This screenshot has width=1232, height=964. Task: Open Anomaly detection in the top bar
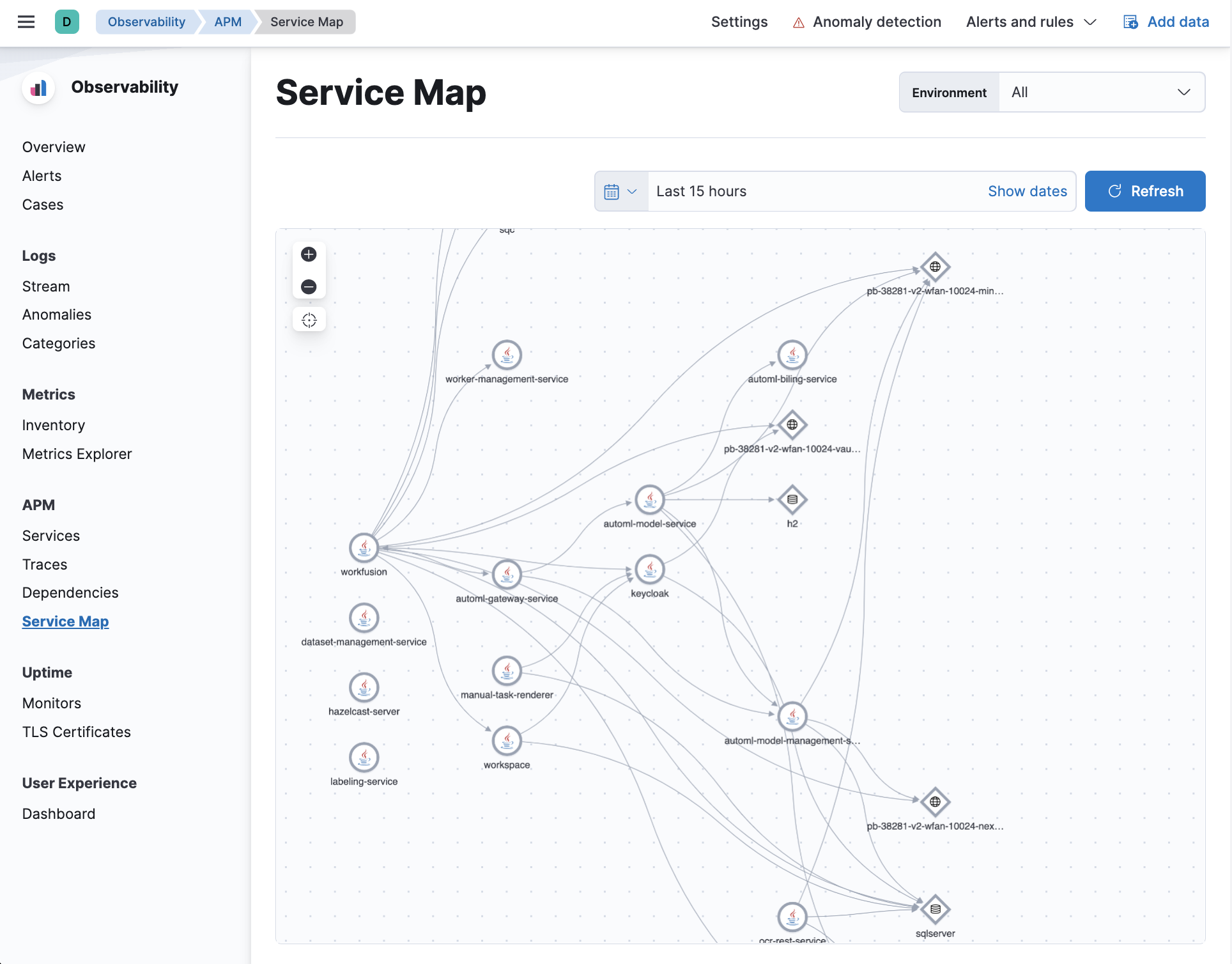point(867,22)
